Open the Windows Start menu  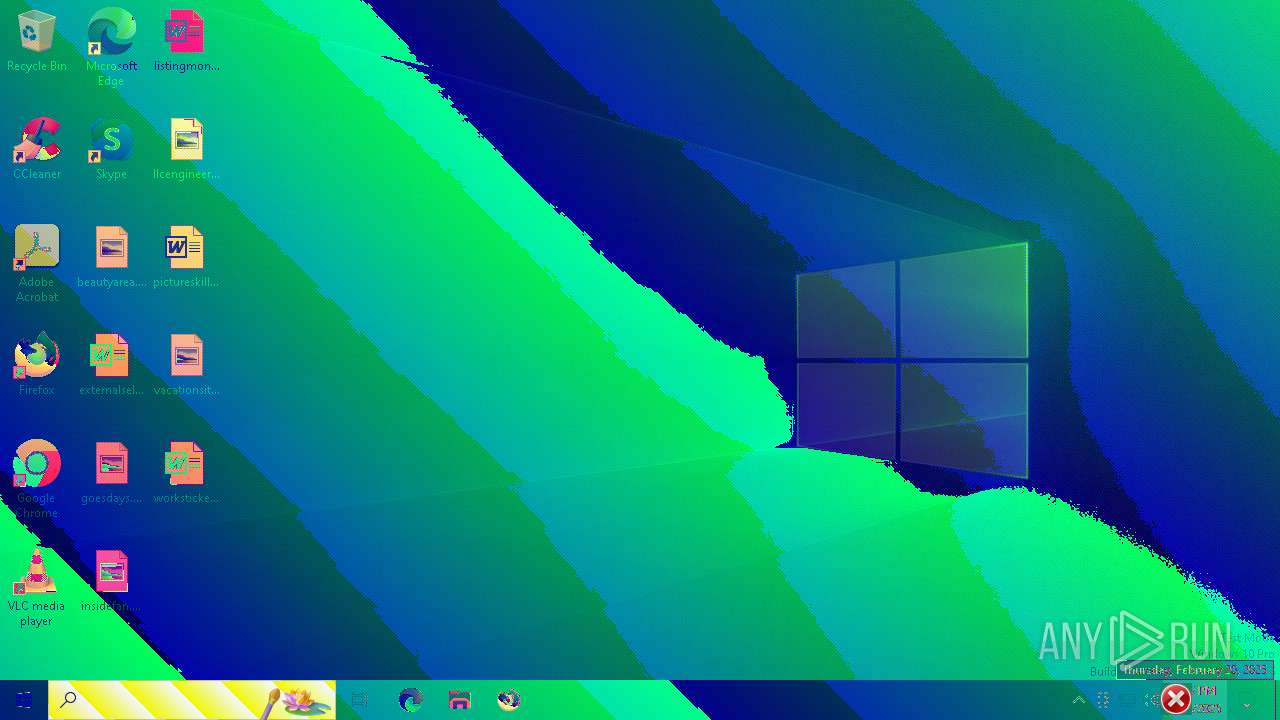[x=24, y=700]
